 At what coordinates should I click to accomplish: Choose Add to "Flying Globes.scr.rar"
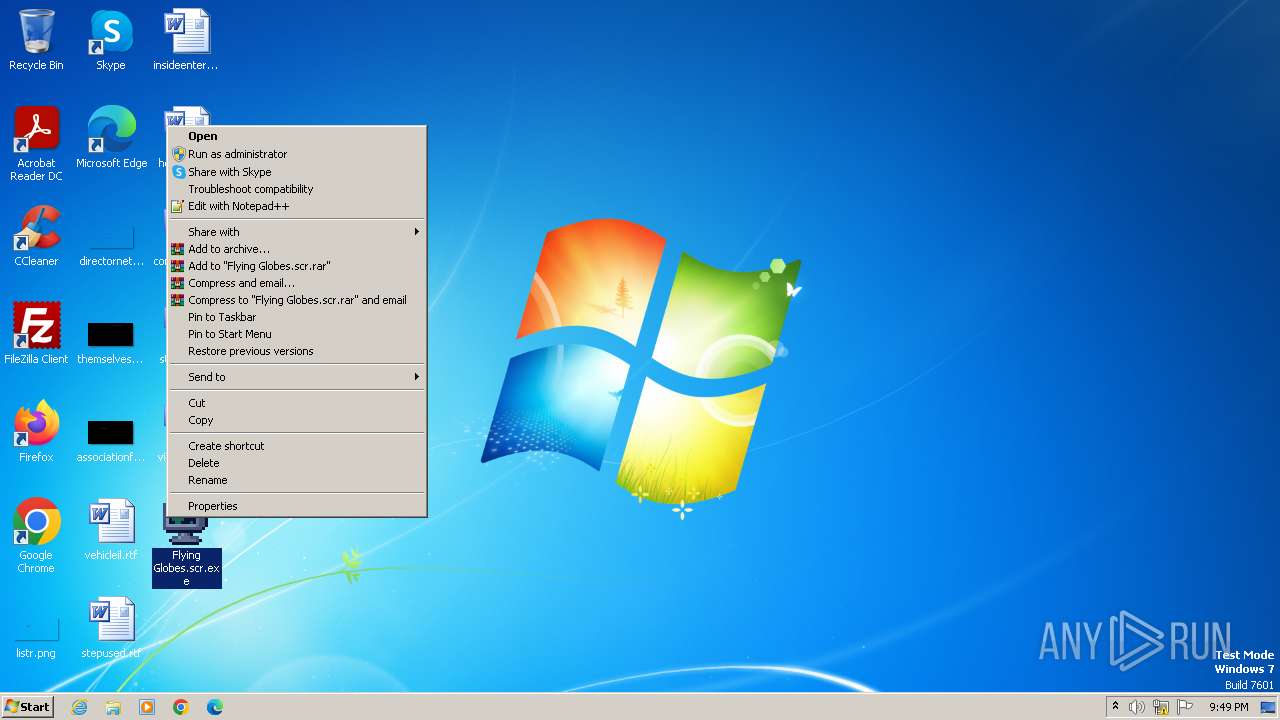point(297,266)
